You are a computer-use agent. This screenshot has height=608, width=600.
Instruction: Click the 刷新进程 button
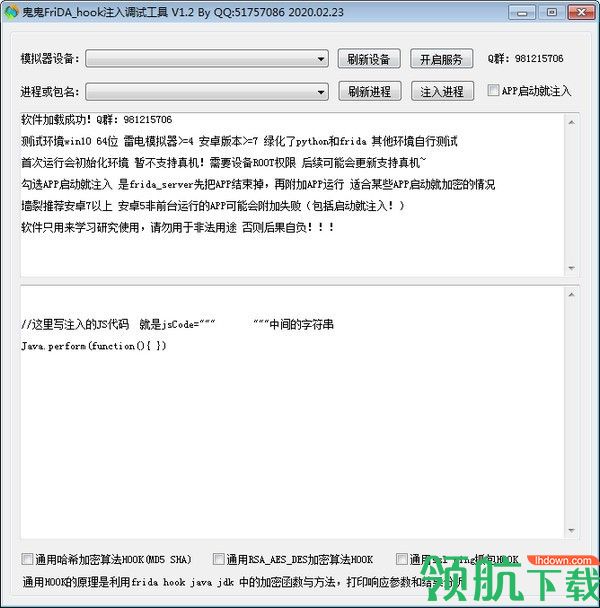coord(369,92)
